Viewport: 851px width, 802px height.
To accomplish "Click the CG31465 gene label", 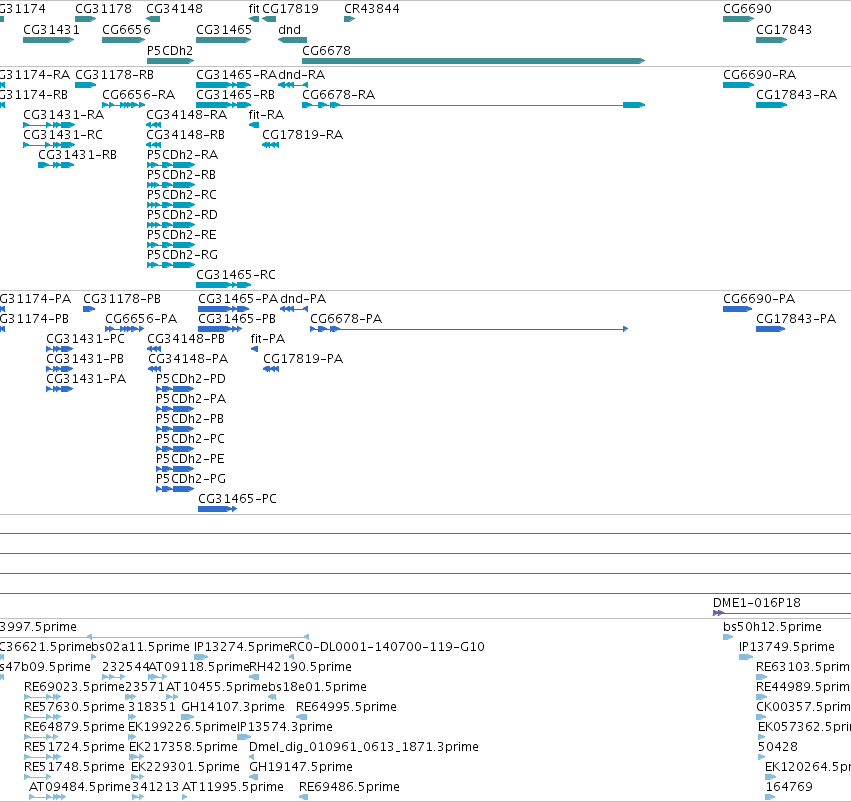I will (224, 30).
